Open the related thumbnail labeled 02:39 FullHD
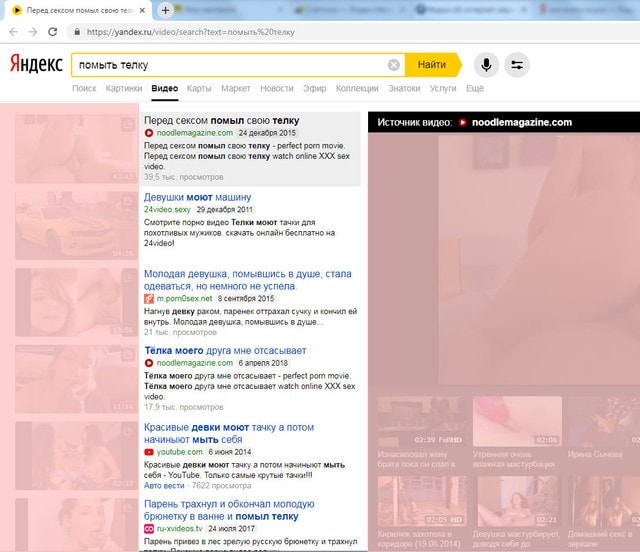 coord(422,421)
